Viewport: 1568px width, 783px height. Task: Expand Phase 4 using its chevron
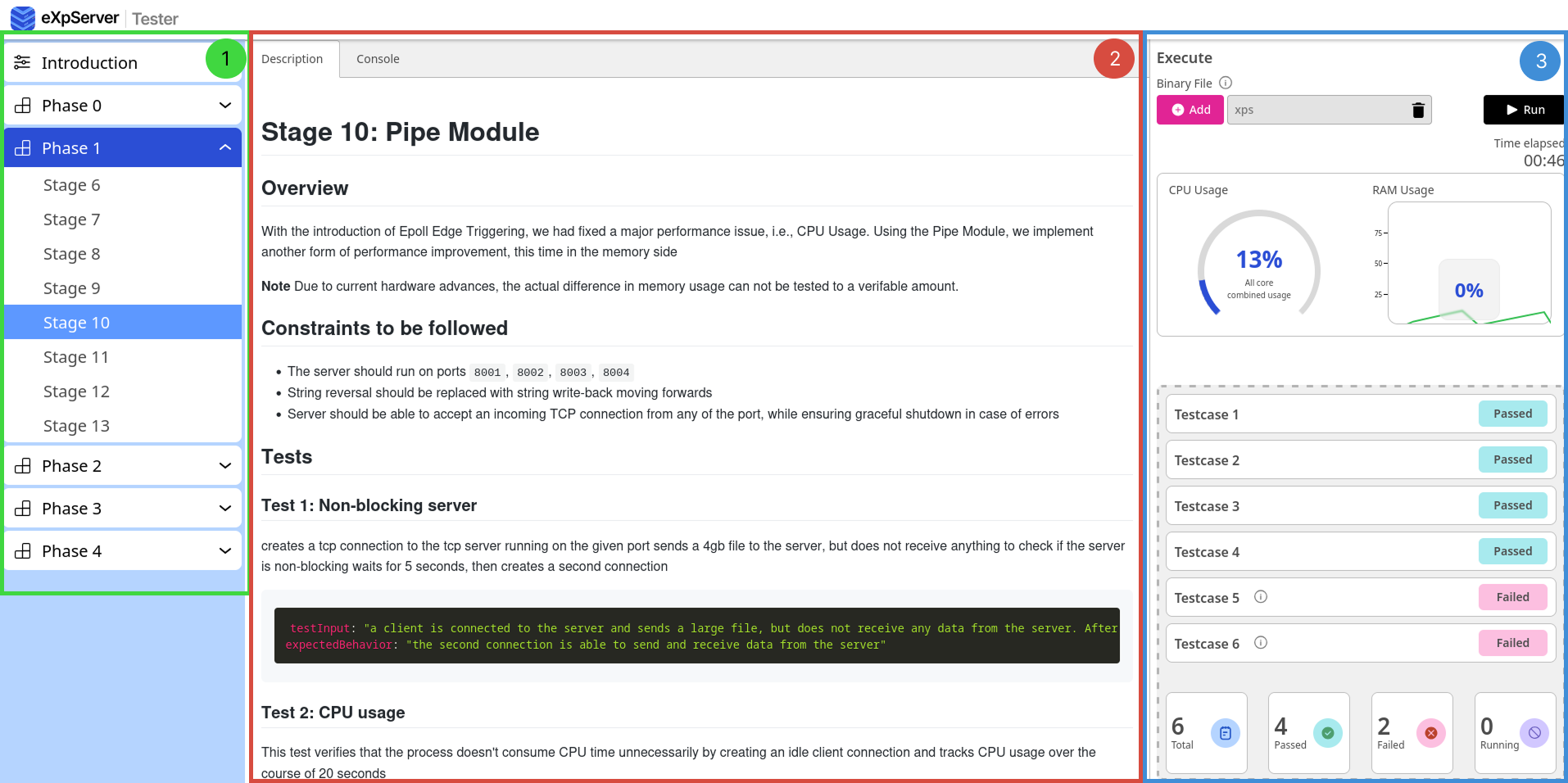225,551
